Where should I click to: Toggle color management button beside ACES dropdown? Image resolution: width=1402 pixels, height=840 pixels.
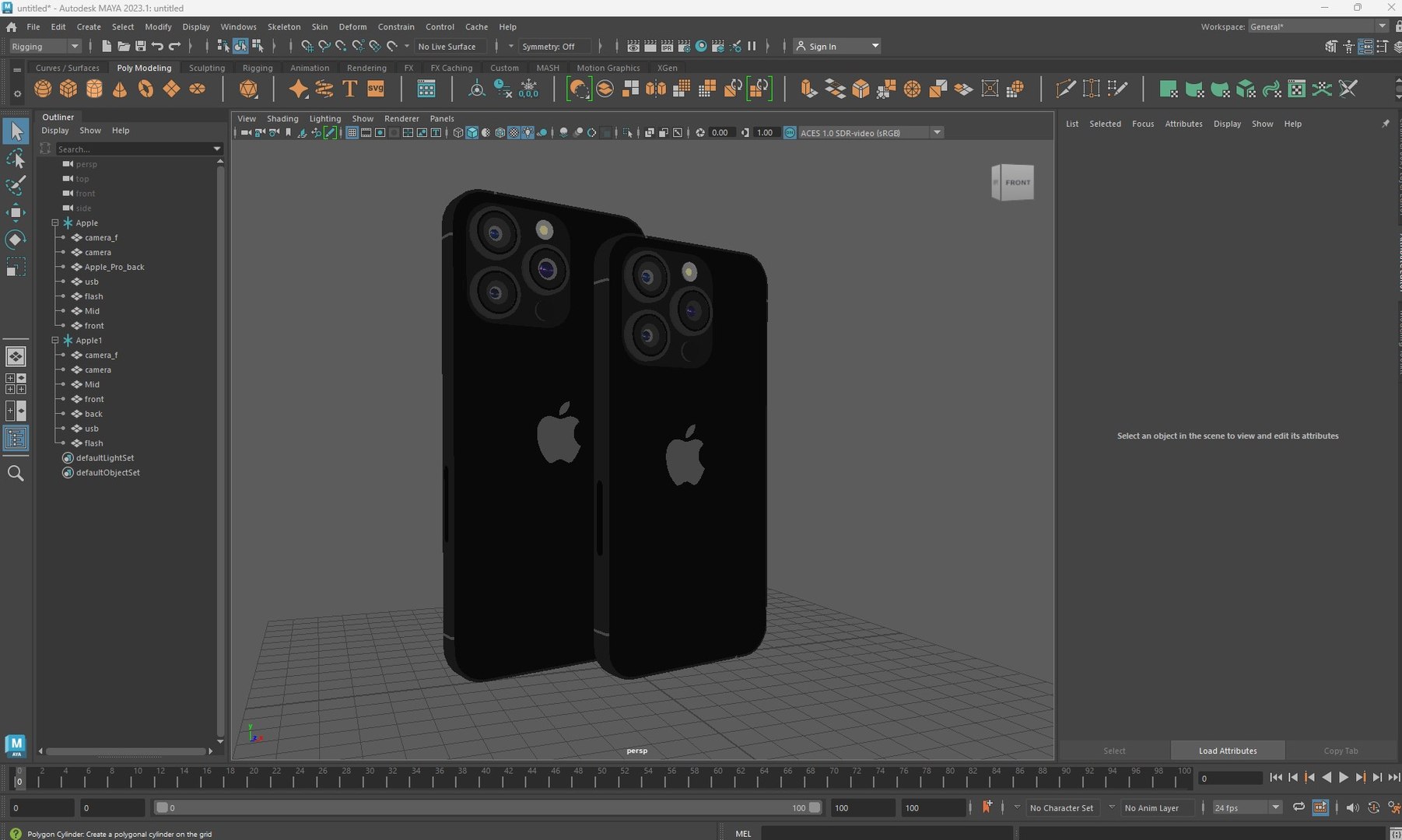[x=790, y=133]
